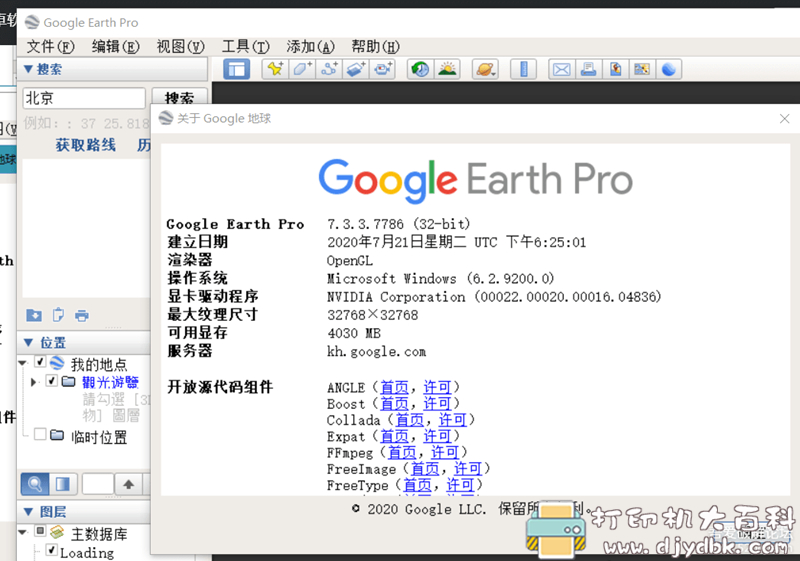
Task: Click the OpenGL renderer value
Action: (x=350, y=261)
